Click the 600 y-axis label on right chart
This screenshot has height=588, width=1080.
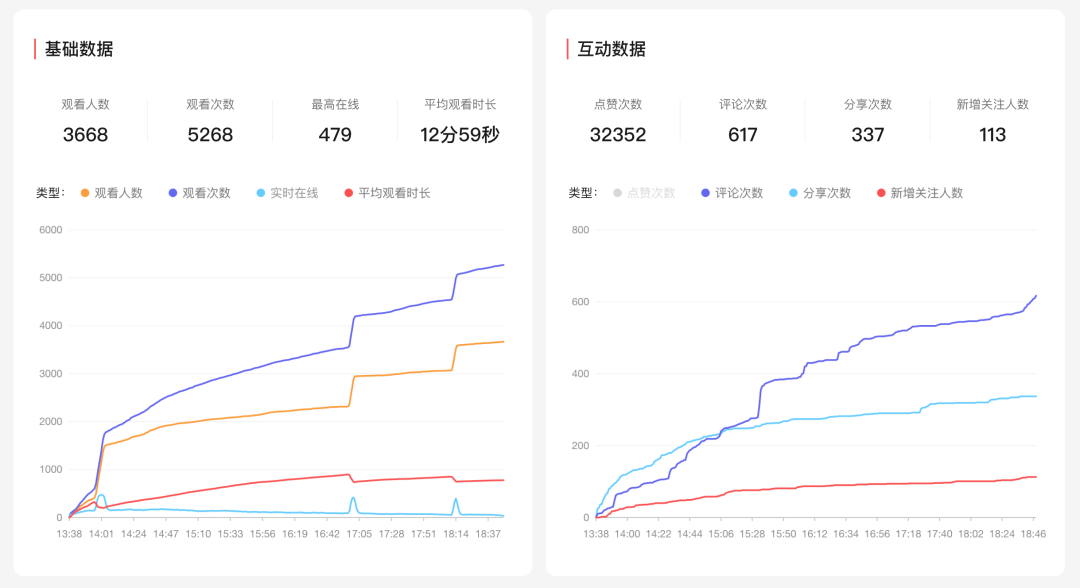[x=581, y=302]
